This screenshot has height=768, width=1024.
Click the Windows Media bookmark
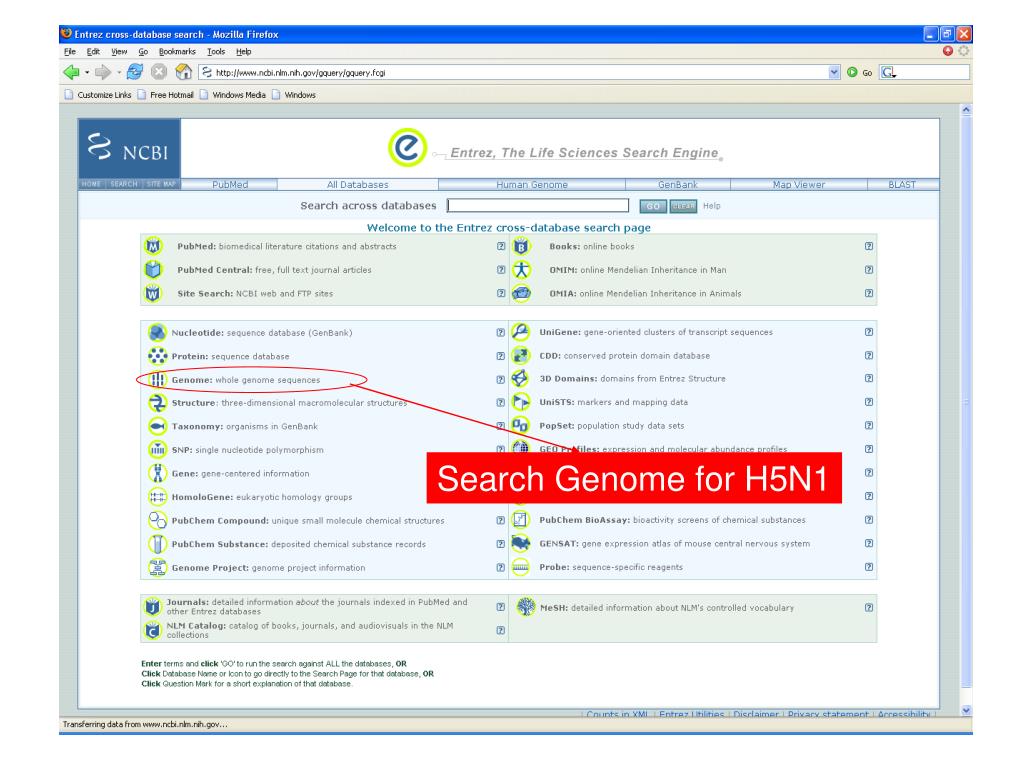click(233, 95)
